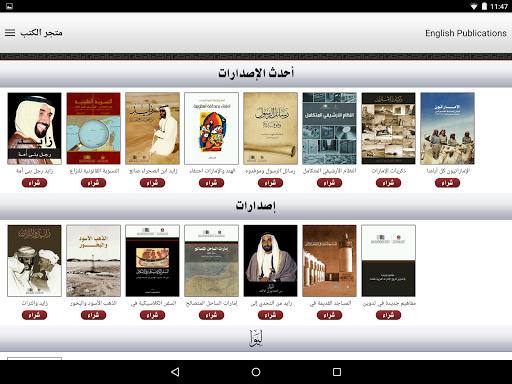
Task: Open the colorful abstract art book cover
Action: [211, 128]
